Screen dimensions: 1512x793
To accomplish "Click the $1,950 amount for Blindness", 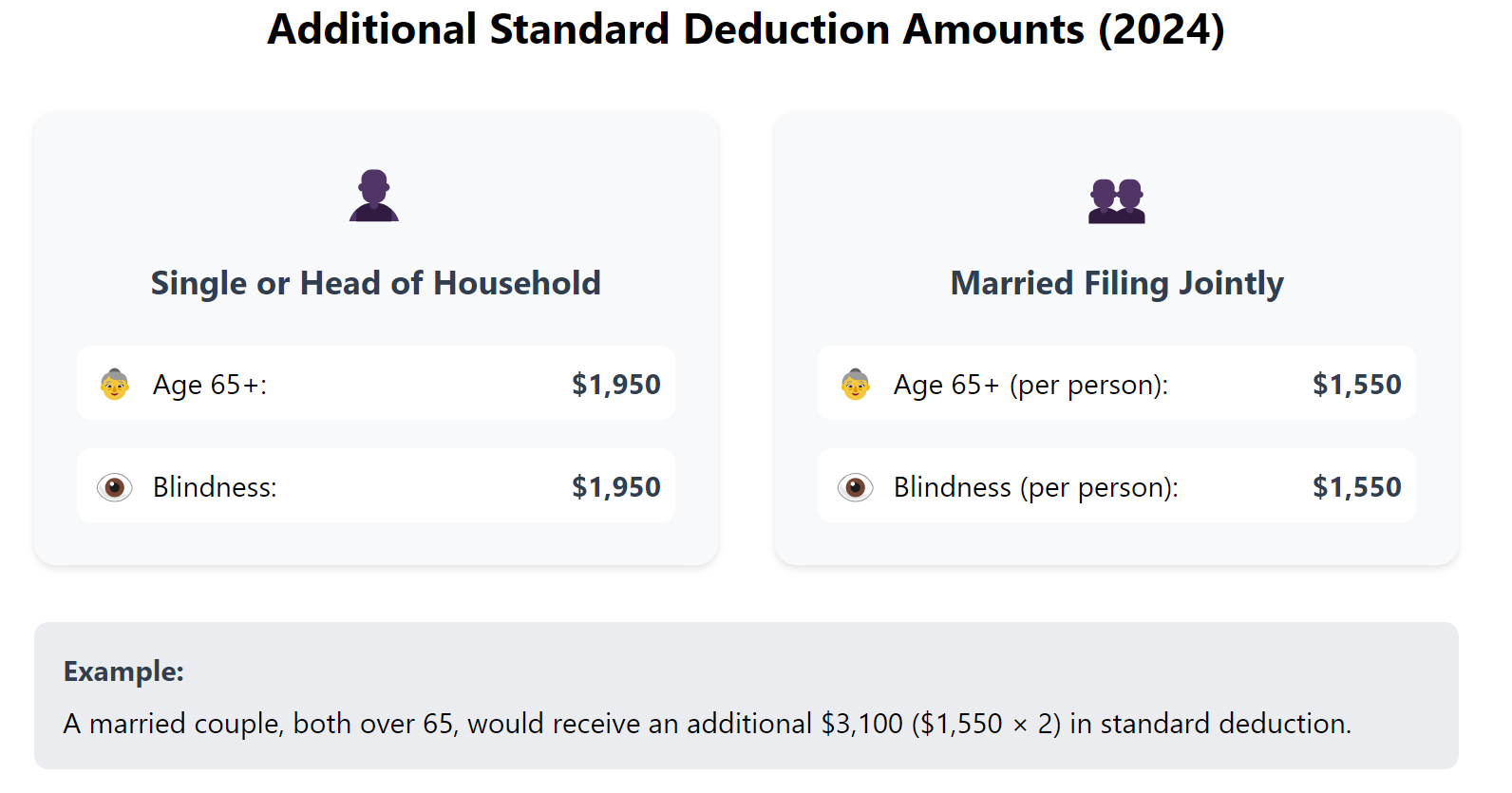I will (615, 487).
